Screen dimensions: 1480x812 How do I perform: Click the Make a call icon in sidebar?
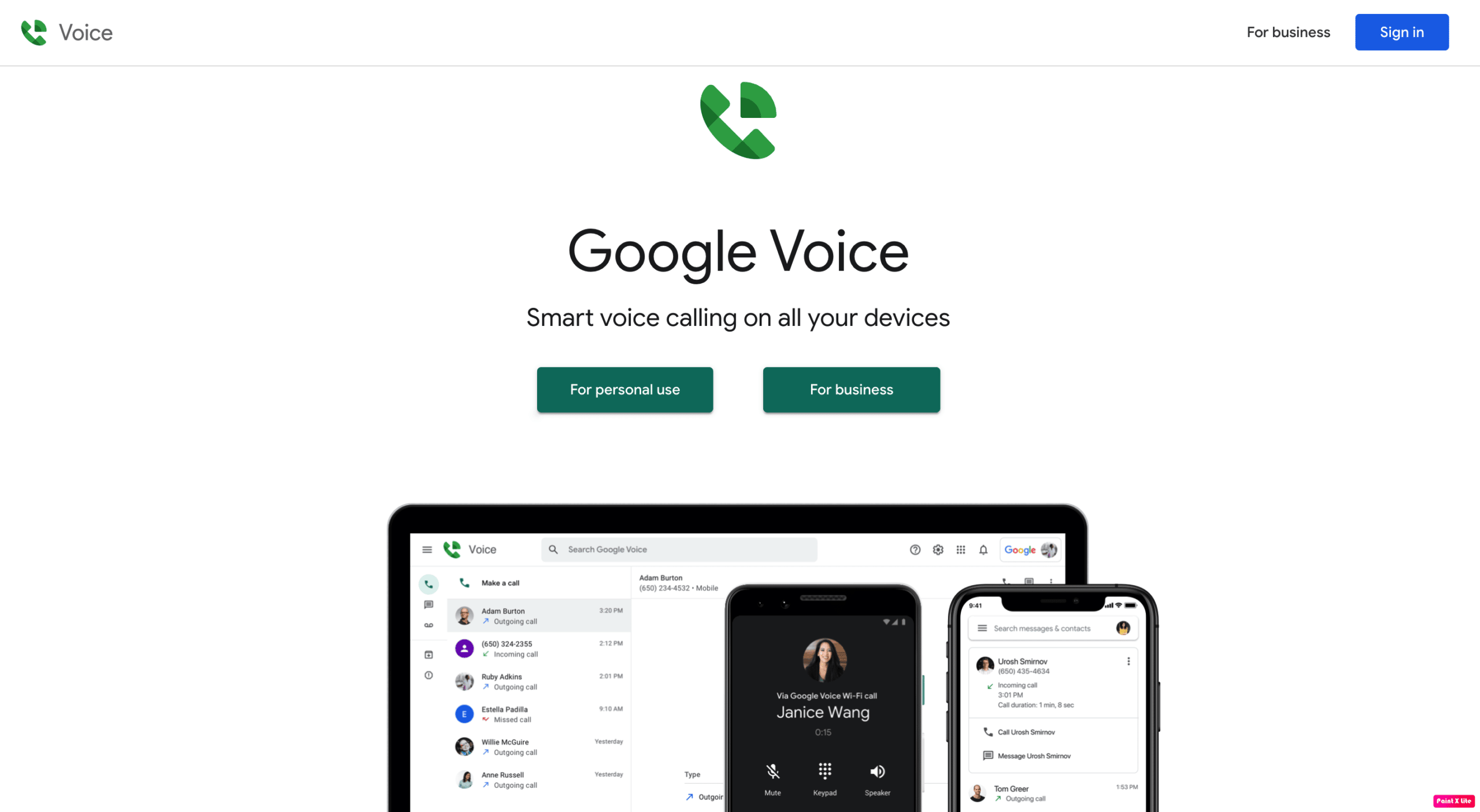(x=428, y=583)
